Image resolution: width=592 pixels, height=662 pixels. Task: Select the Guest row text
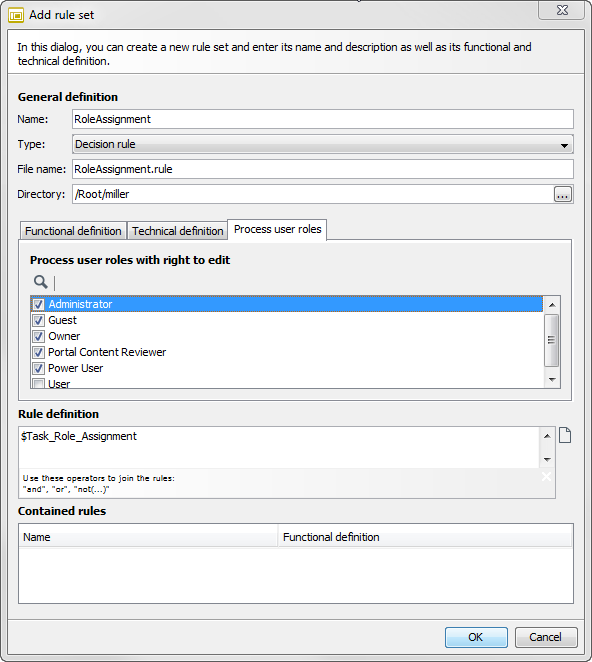click(62, 320)
